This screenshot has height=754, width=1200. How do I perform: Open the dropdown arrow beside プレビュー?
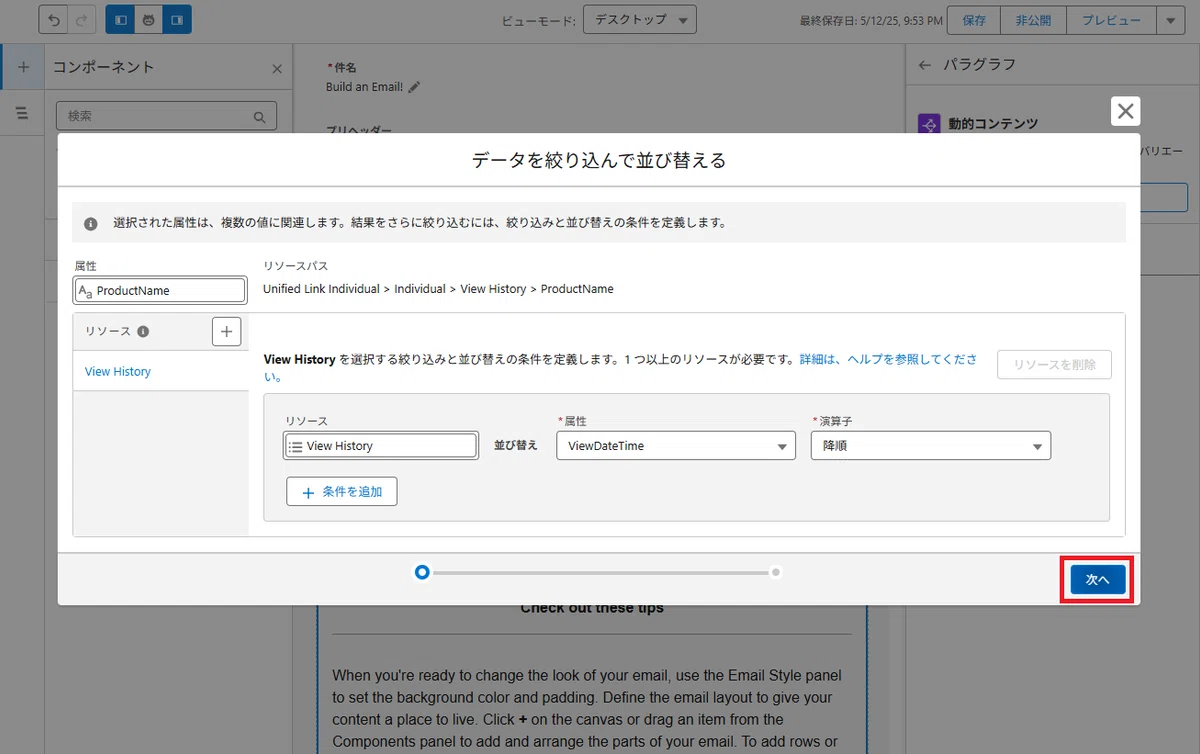coord(1170,20)
